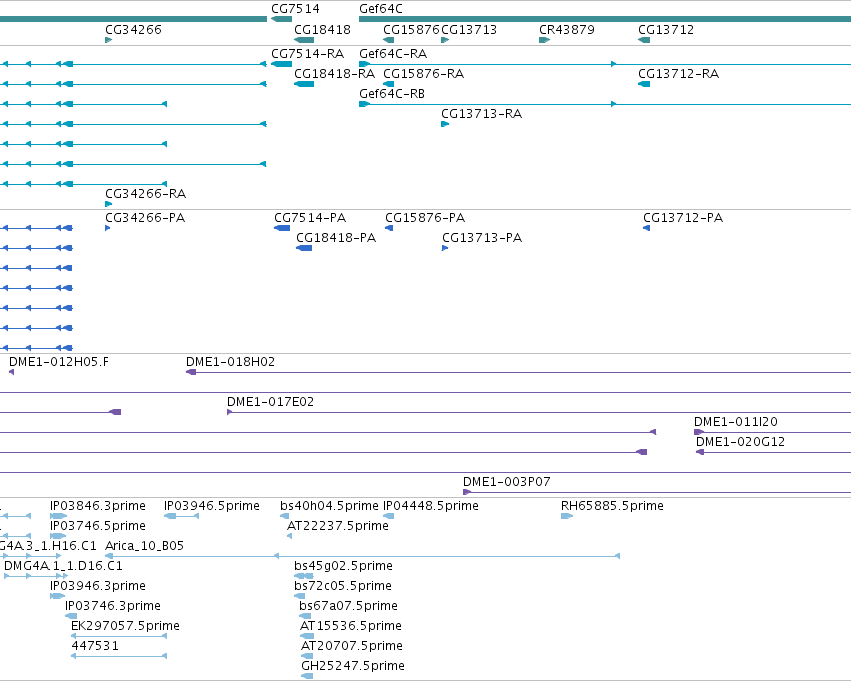Click the CG7514-RA transcript label
Viewport: 851px width, 681px height.
[308, 54]
